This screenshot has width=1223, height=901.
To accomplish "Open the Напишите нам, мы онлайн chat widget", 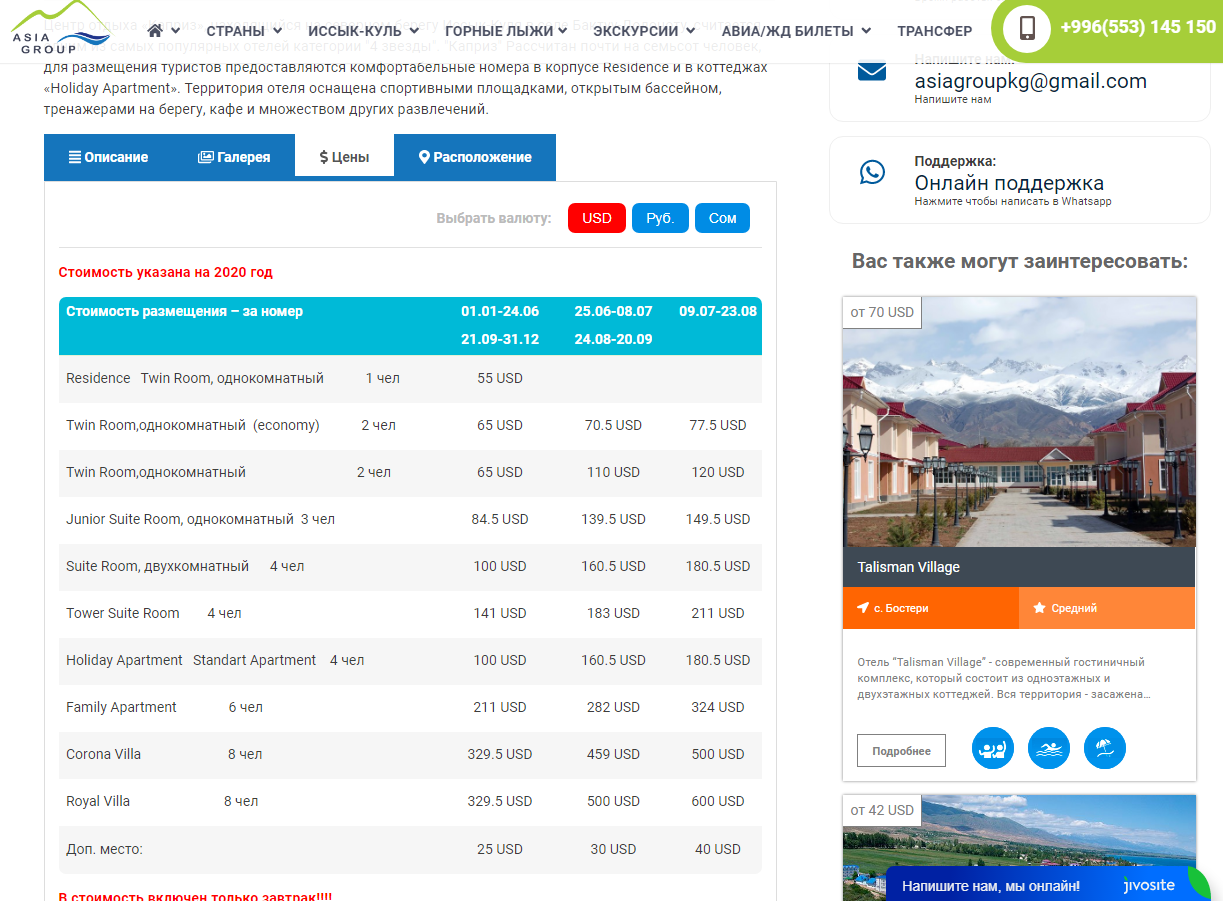I will (1048, 885).
